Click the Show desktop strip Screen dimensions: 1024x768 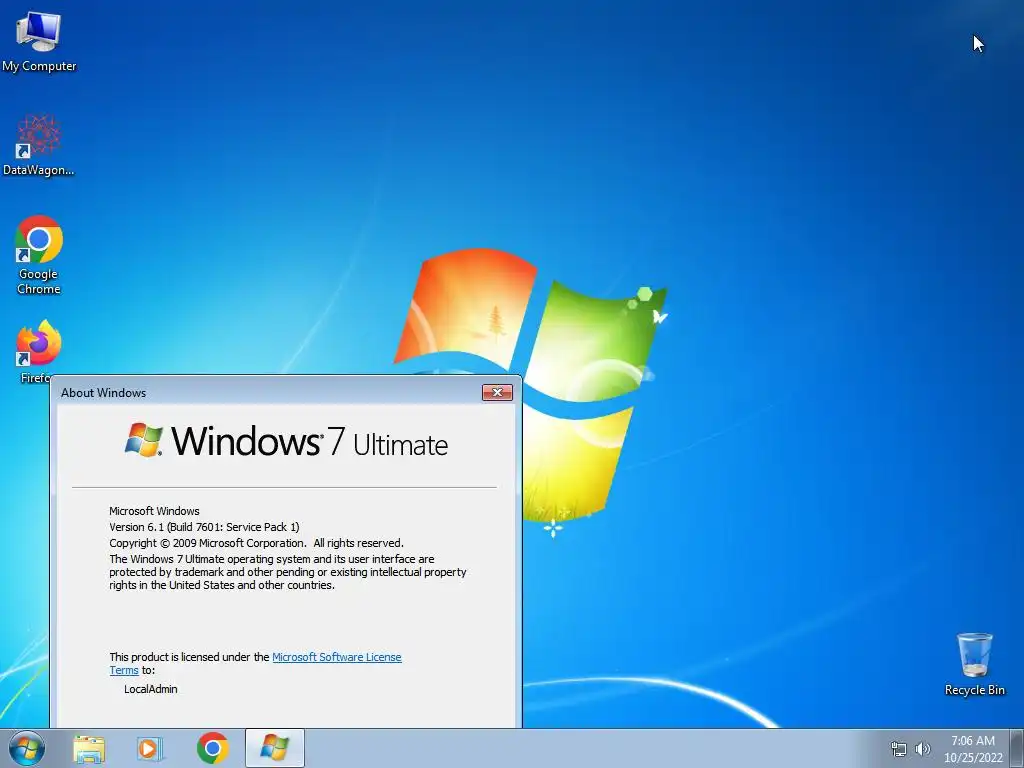pyautogui.click(x=1017, y=748)
